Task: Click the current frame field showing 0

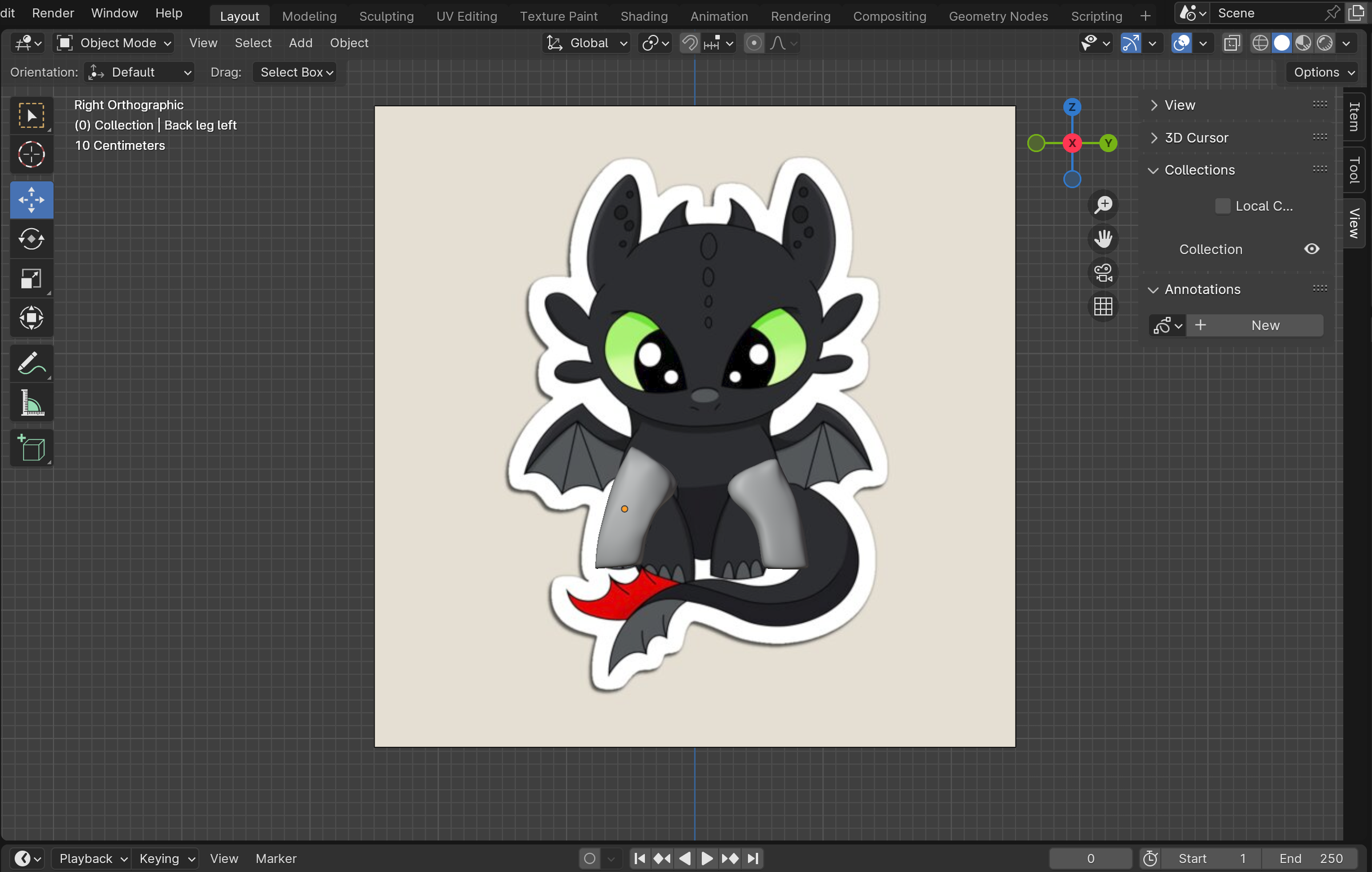Action: 1091,858
